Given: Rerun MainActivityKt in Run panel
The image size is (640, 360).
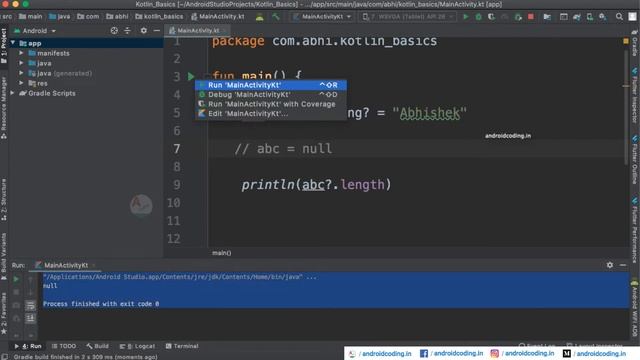Looking at the screenshot, I should (x=16, y=279).
